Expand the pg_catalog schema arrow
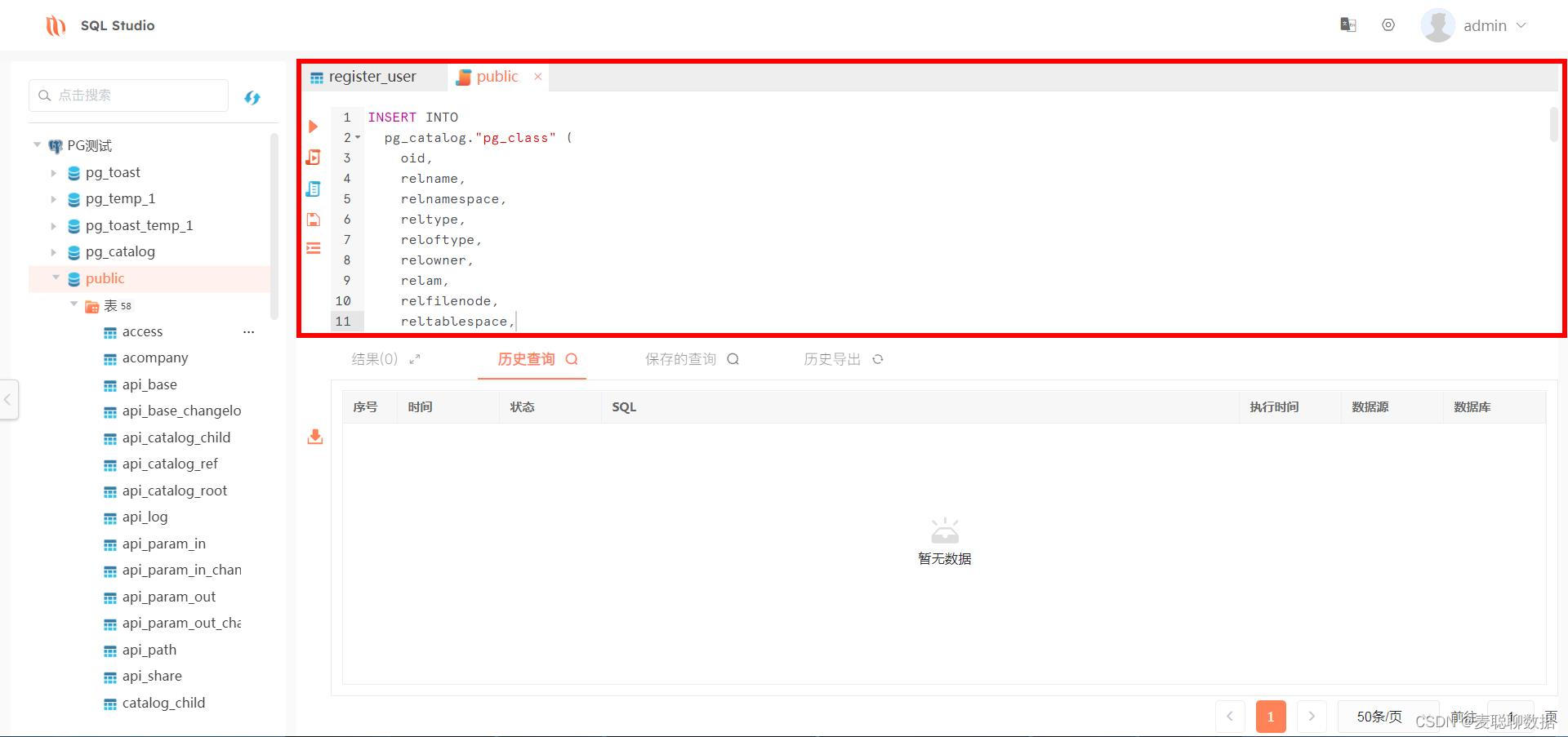The image size is (1568, 737). coord(54,252)
